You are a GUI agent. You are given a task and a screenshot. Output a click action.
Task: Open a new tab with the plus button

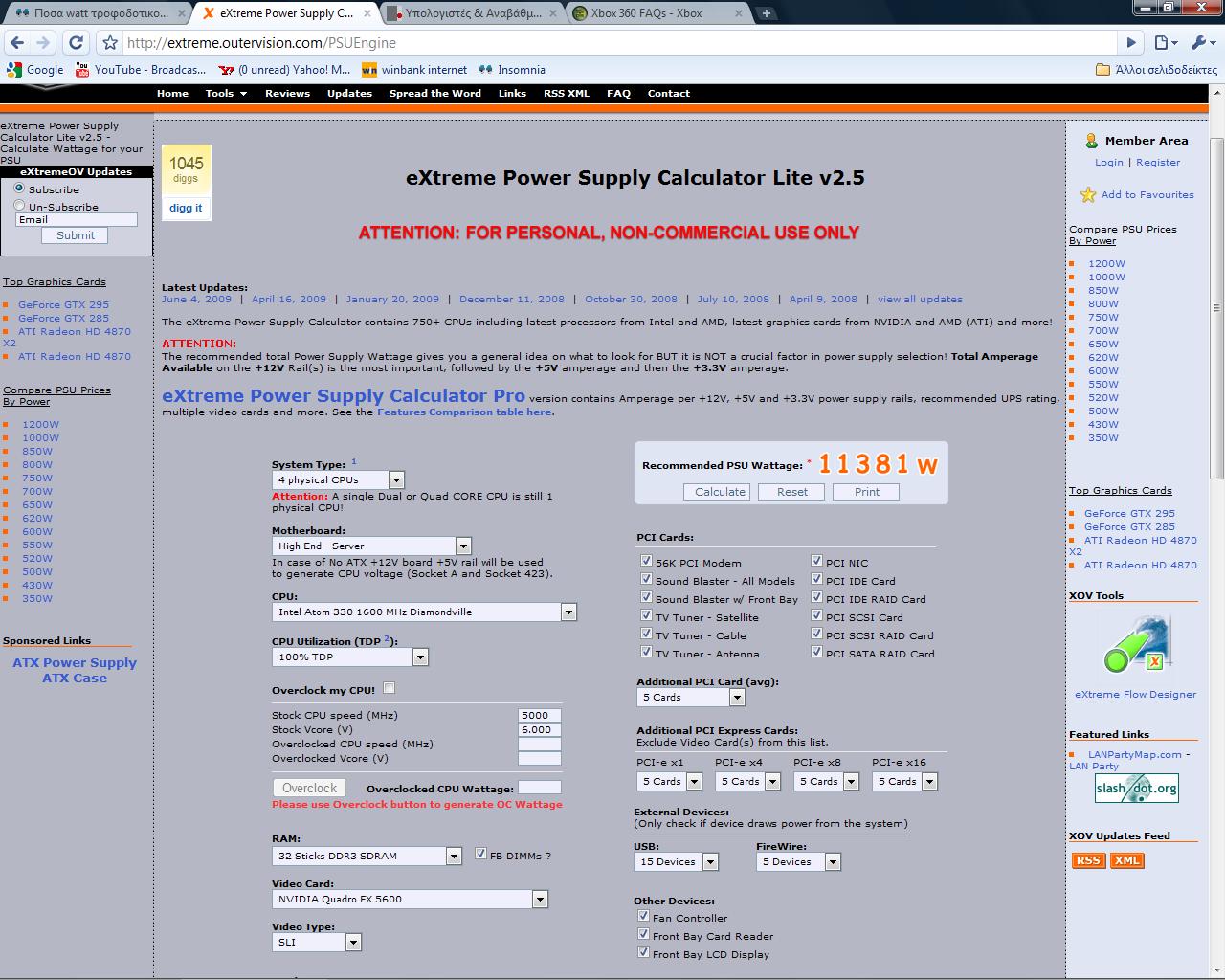point(767,13)
